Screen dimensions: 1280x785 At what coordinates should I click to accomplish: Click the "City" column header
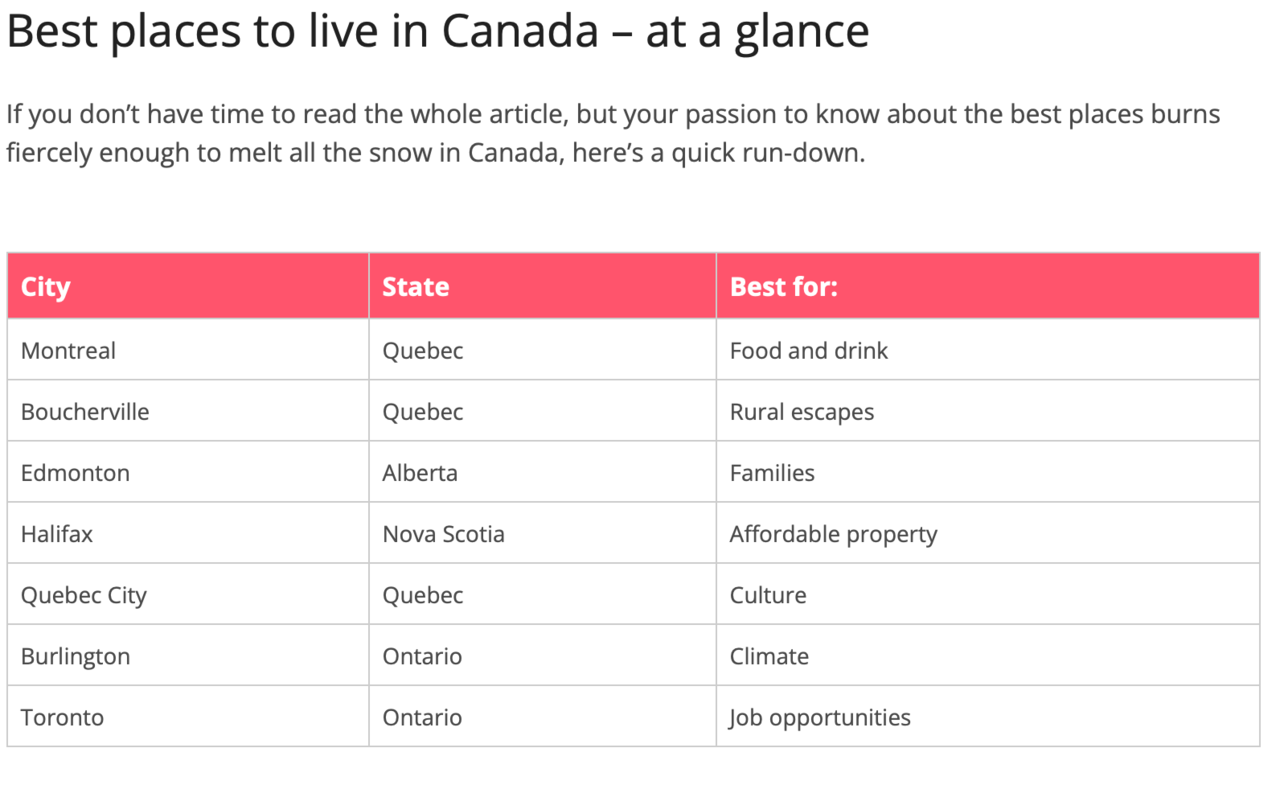tap(46, 287)
